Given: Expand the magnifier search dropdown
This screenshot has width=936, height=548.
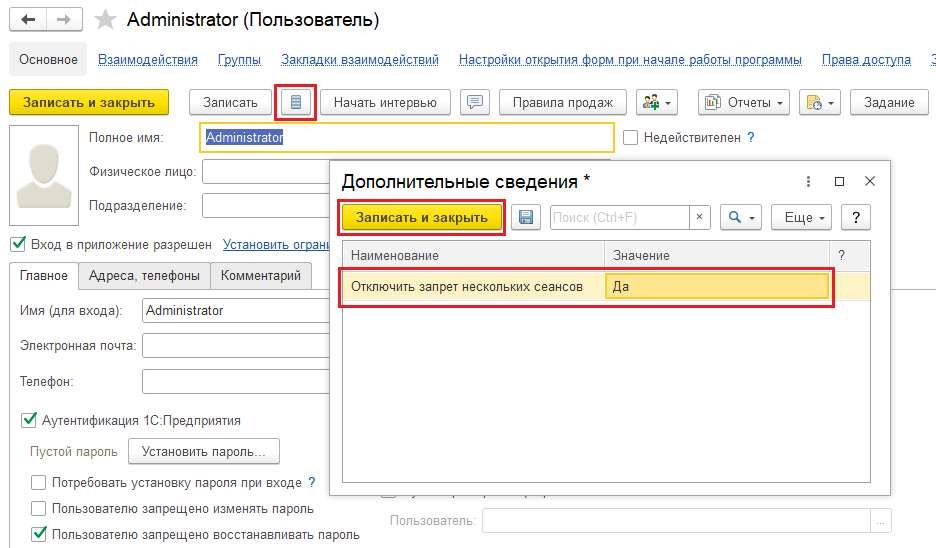Looking at the screenshot, I should (741, 217).
